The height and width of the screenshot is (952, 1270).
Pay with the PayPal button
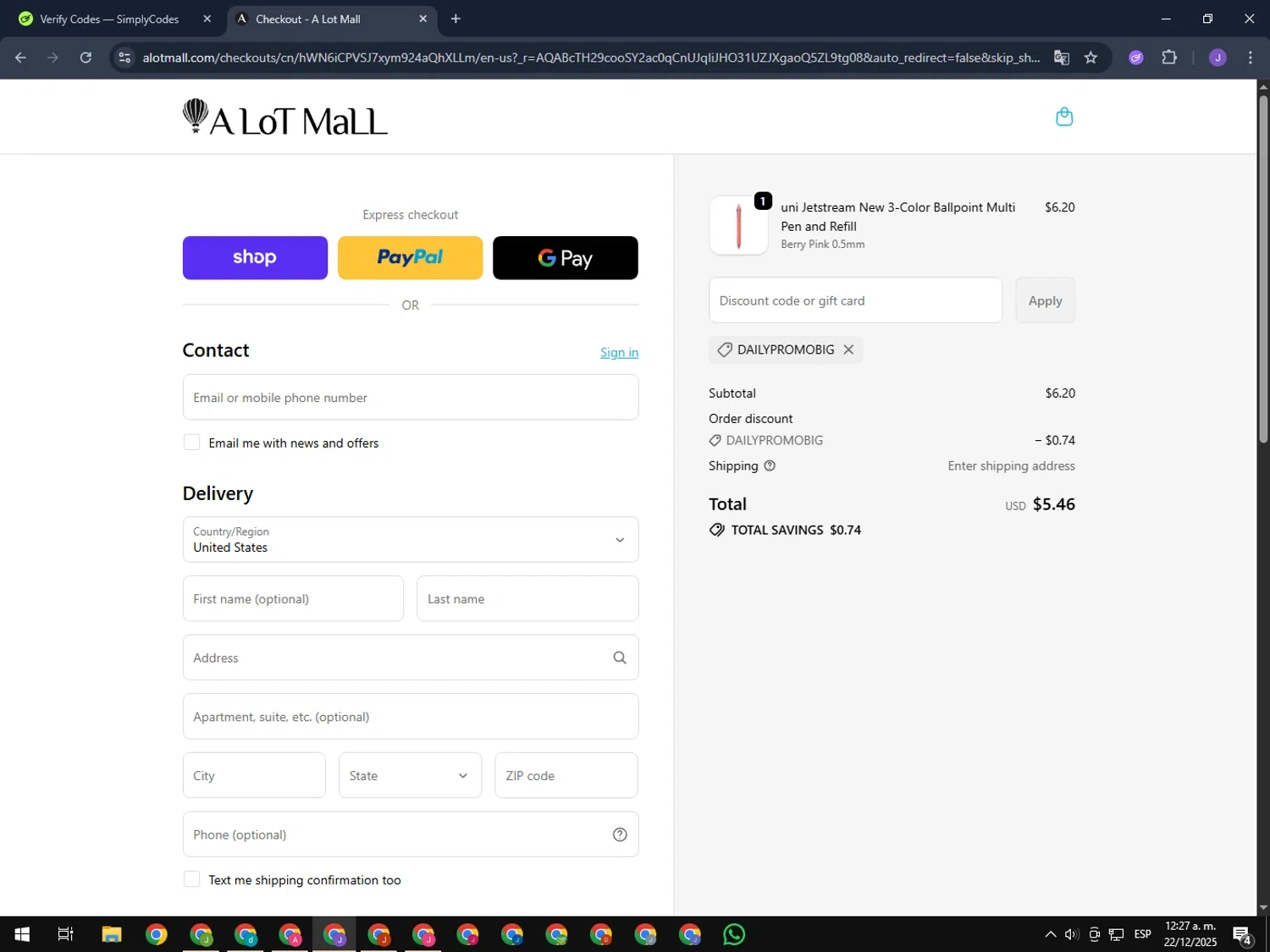(411, 257)
